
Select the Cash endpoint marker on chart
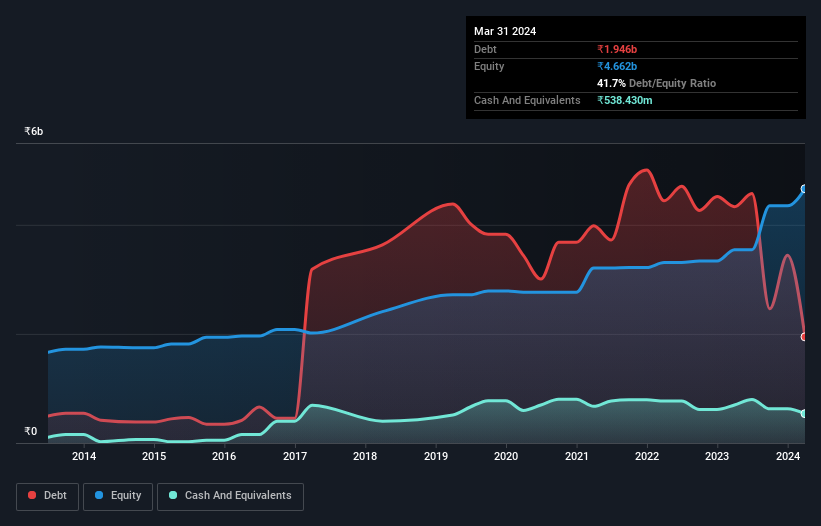point(804,414)
